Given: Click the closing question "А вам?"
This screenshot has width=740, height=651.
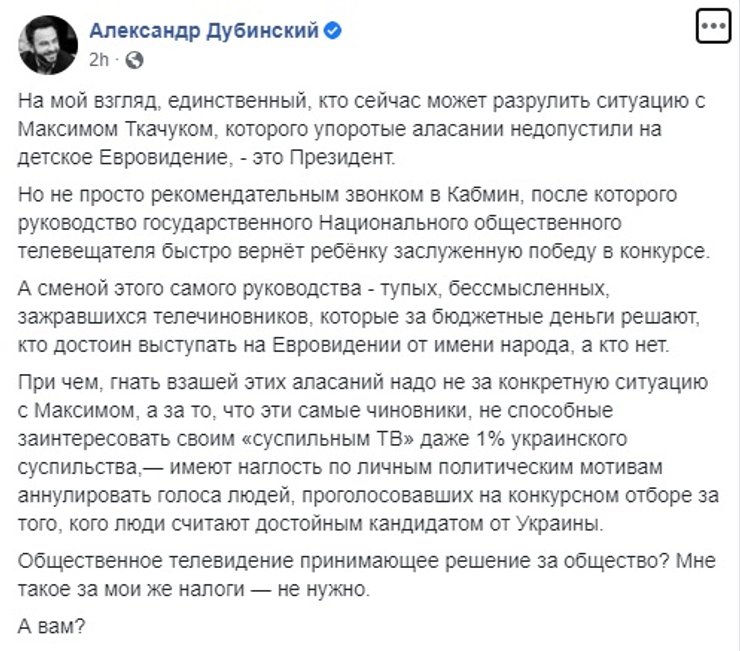Looking at the screenshot, I should (52, 629).
